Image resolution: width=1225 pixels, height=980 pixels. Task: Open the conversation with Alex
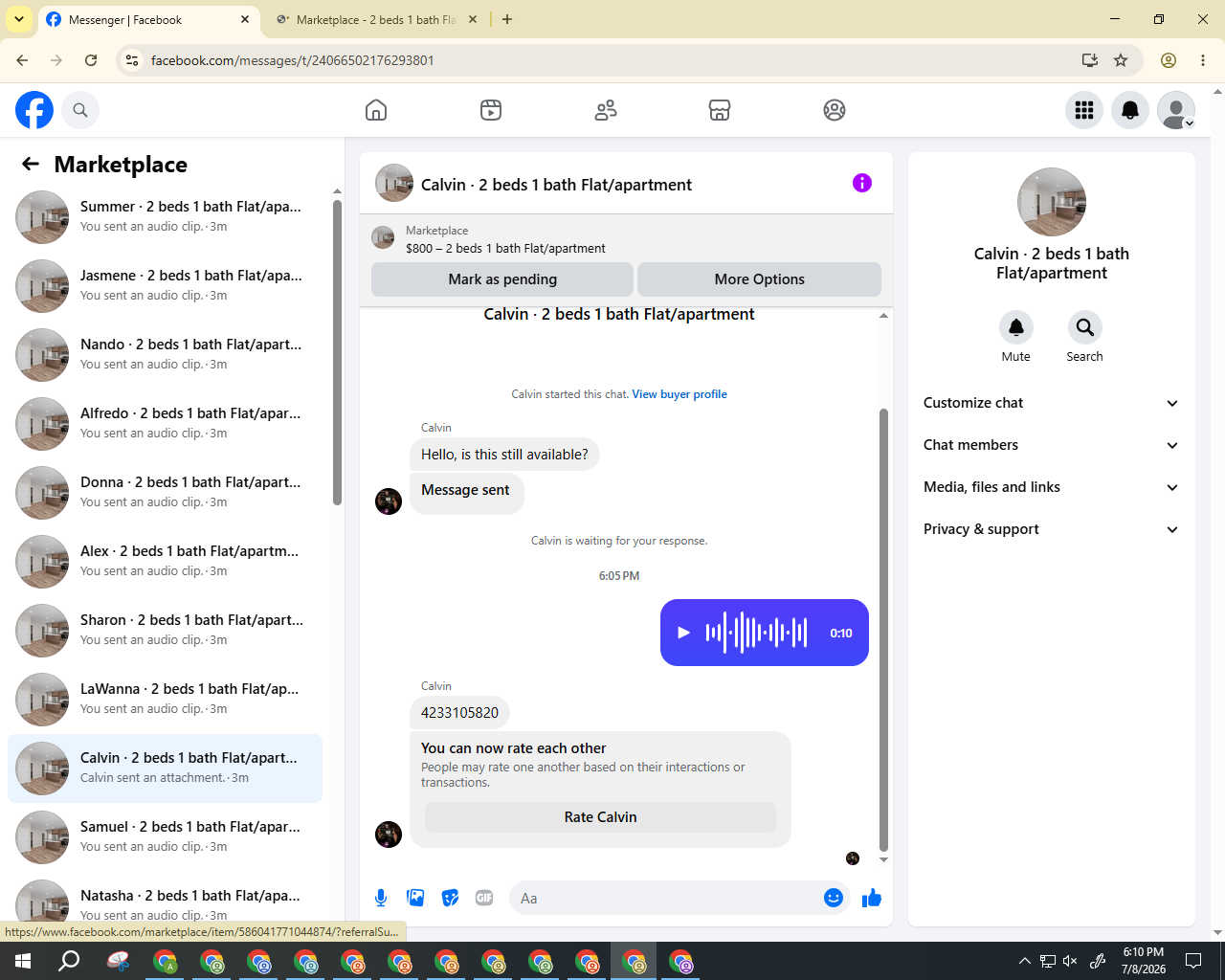point(165,561)
